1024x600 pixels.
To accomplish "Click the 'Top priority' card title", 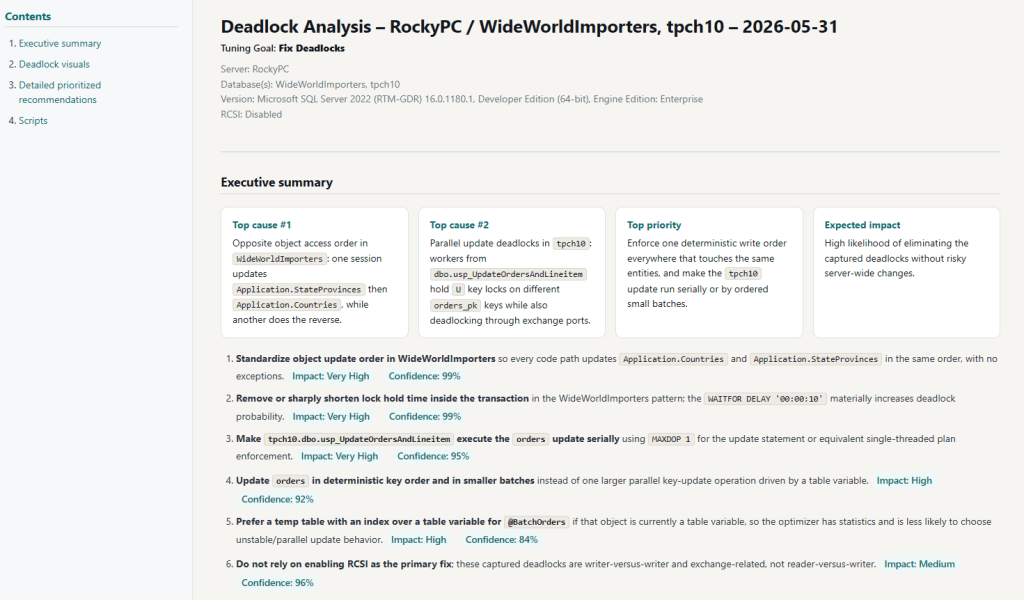I will [x=654, y=225].
